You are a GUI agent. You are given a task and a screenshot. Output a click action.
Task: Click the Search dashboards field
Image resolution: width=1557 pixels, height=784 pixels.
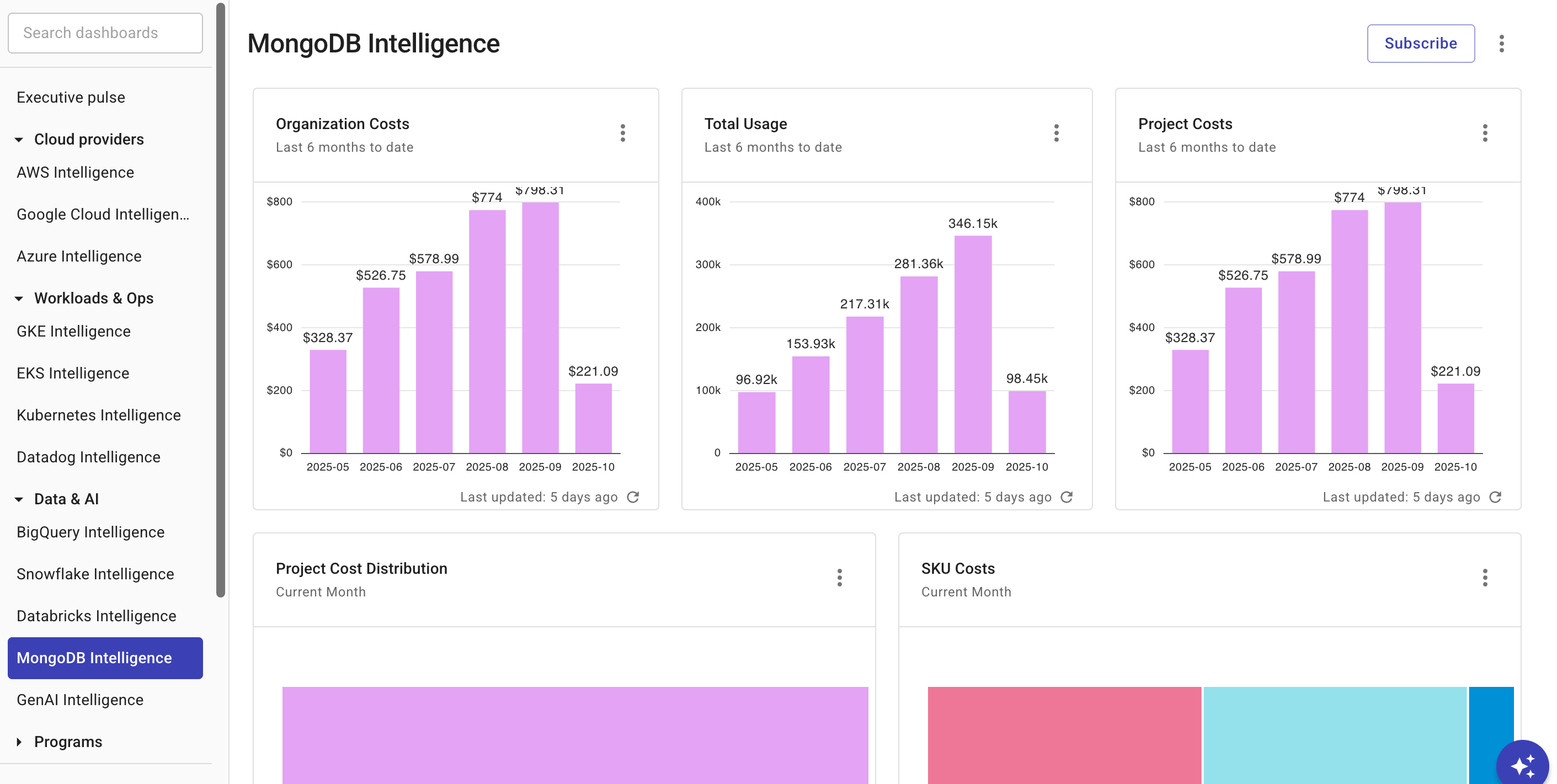pyautogui.click(x=105, y=33)
